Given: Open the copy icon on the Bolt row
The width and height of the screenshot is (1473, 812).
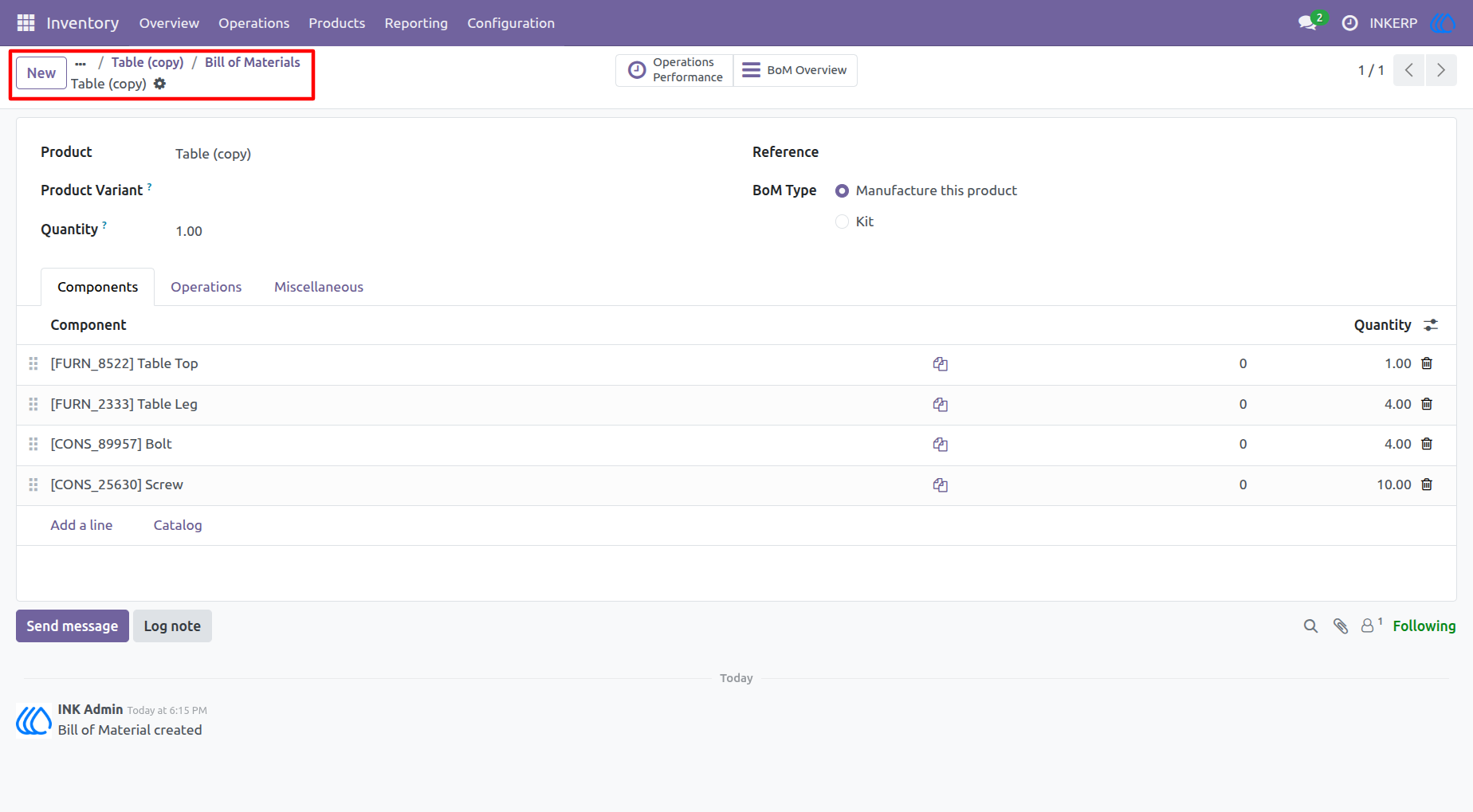Looking at the screenshot, I should [941, 445].
